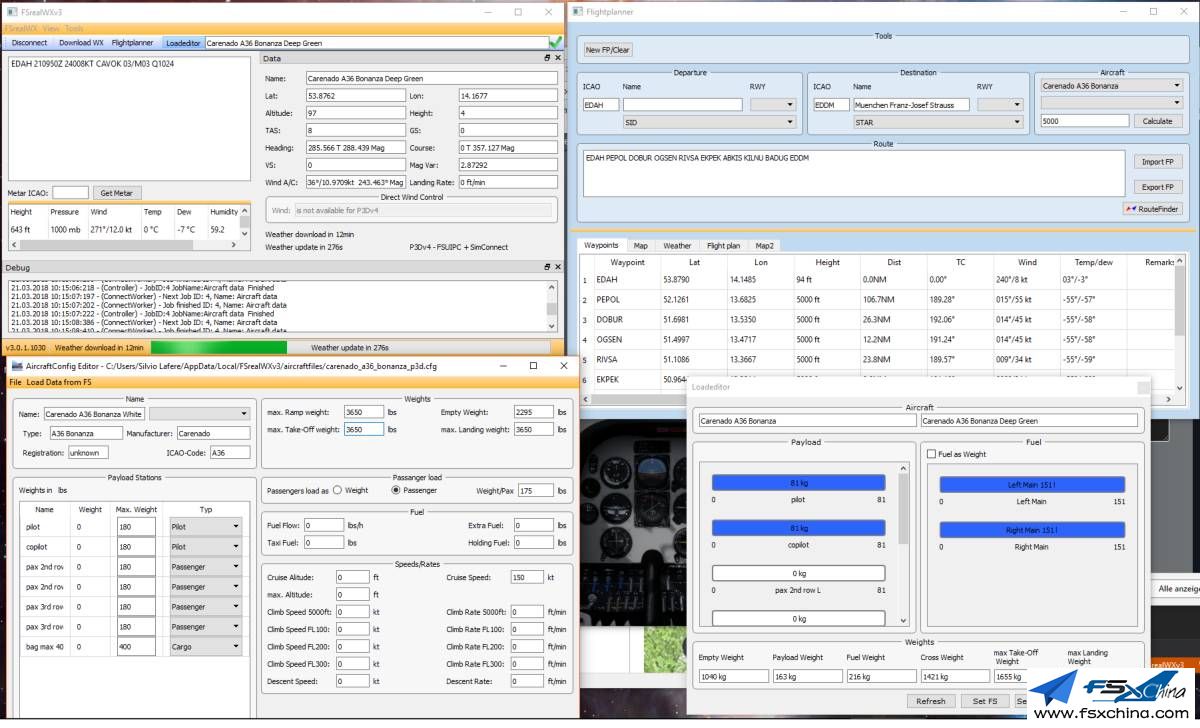Select Weight for passengers load
The width and height of the screenshot is (1200, 728).
coord(337,490)
